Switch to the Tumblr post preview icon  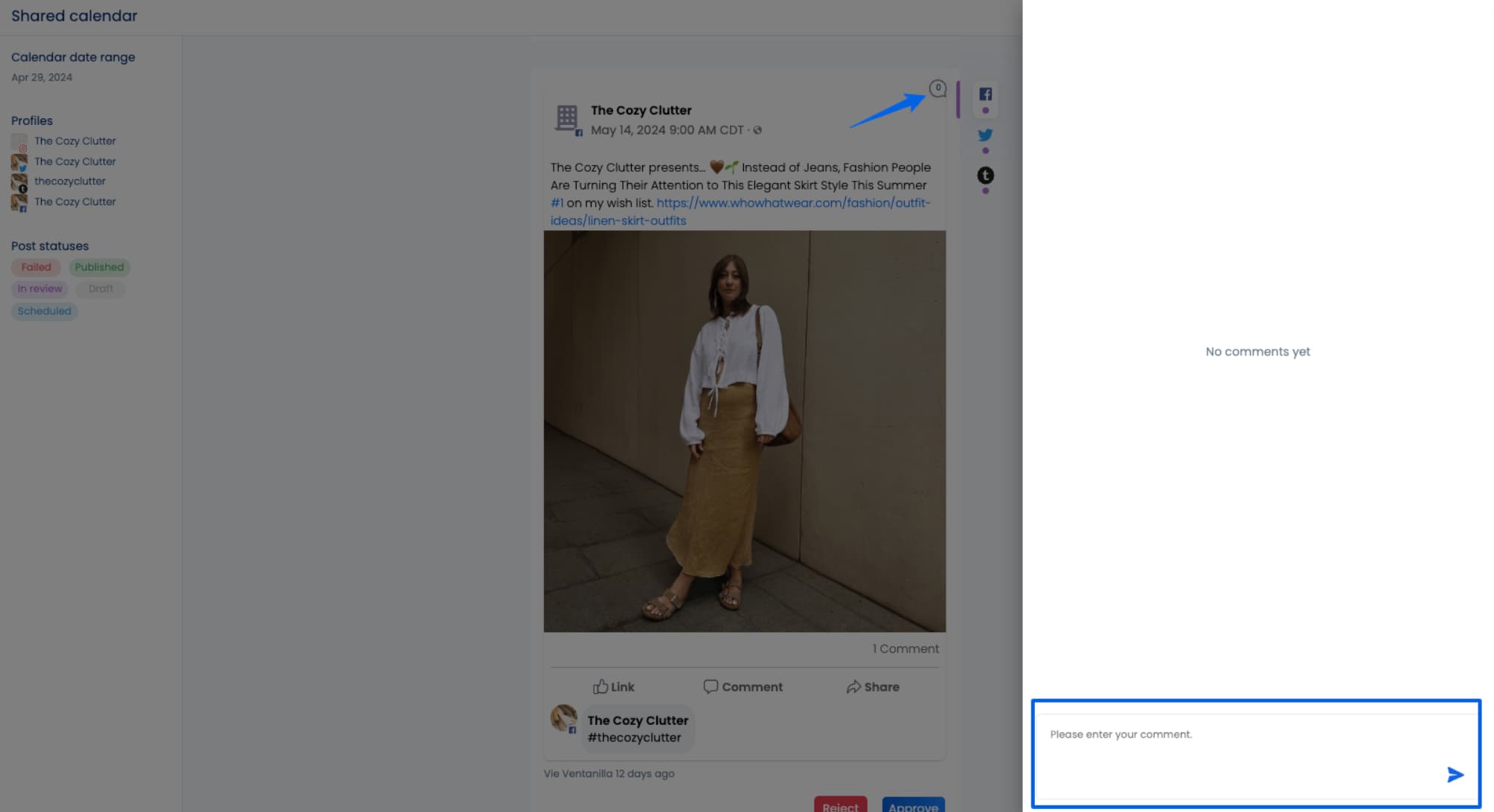point(985,175)
